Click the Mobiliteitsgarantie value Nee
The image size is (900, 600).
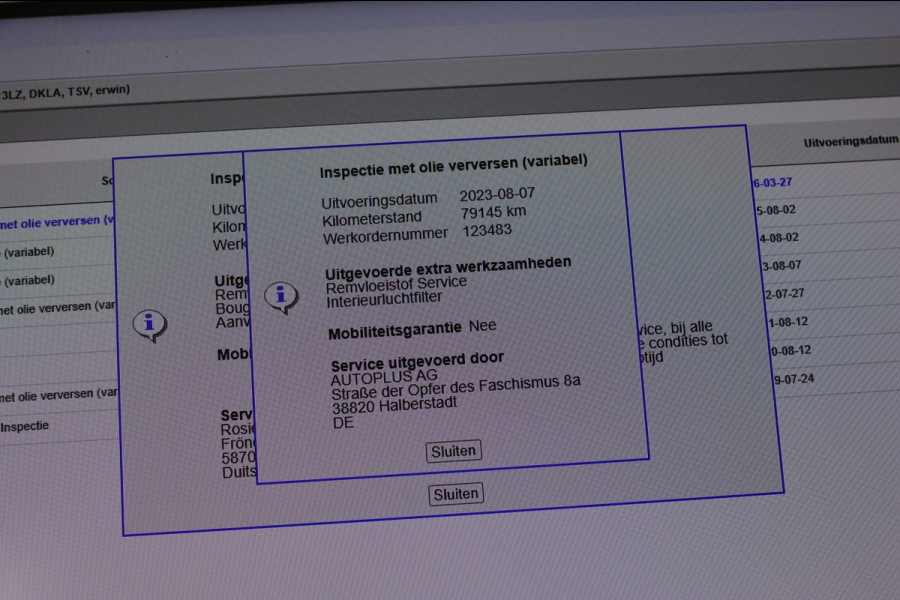482,327
